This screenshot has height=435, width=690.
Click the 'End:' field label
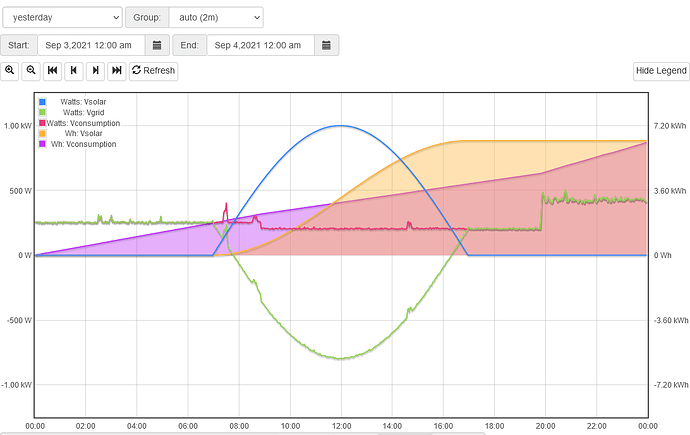tap(190, 45)
